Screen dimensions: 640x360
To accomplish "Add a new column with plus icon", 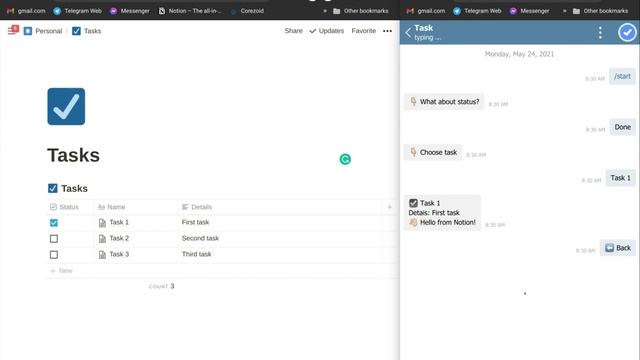I will 389,207.
